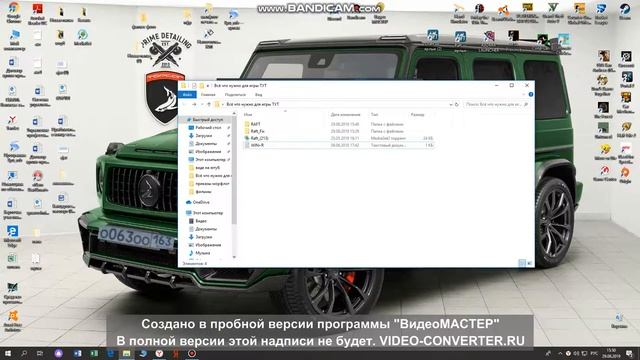Open the purple assistant taskbar icon

point(58,353)
